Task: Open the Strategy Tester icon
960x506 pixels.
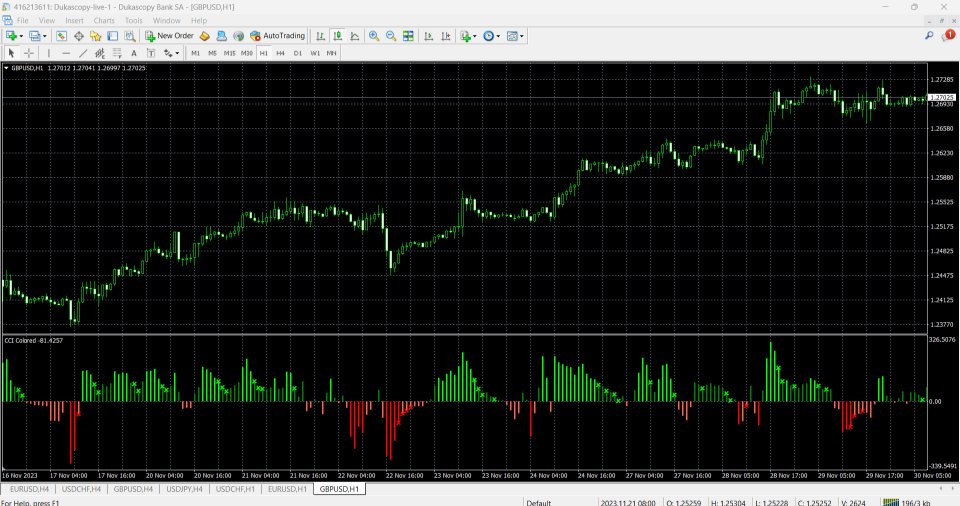Action: (x=130, y=36)
